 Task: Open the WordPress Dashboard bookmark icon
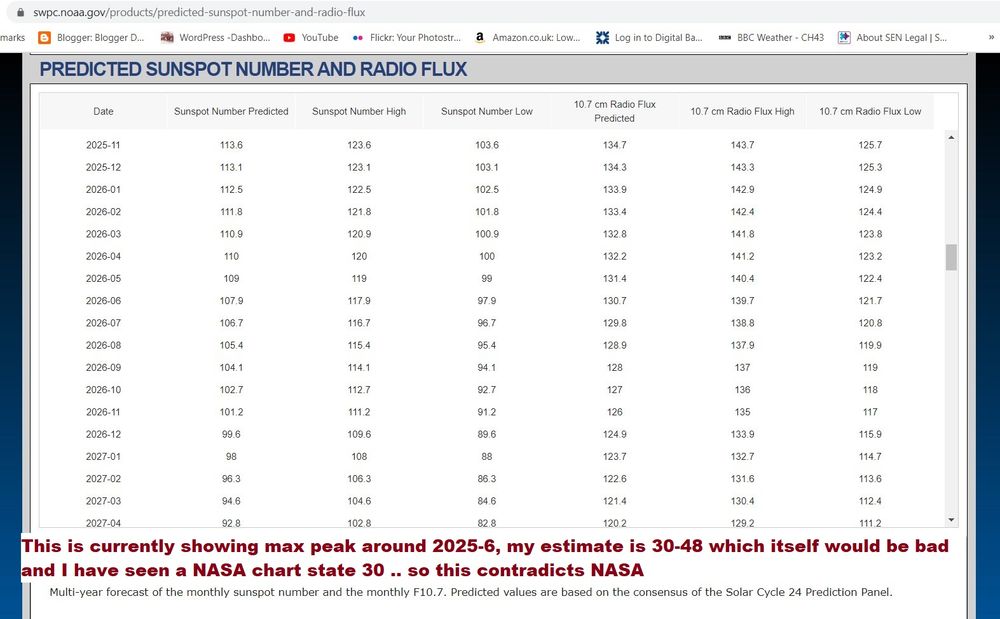click(167, 38)
